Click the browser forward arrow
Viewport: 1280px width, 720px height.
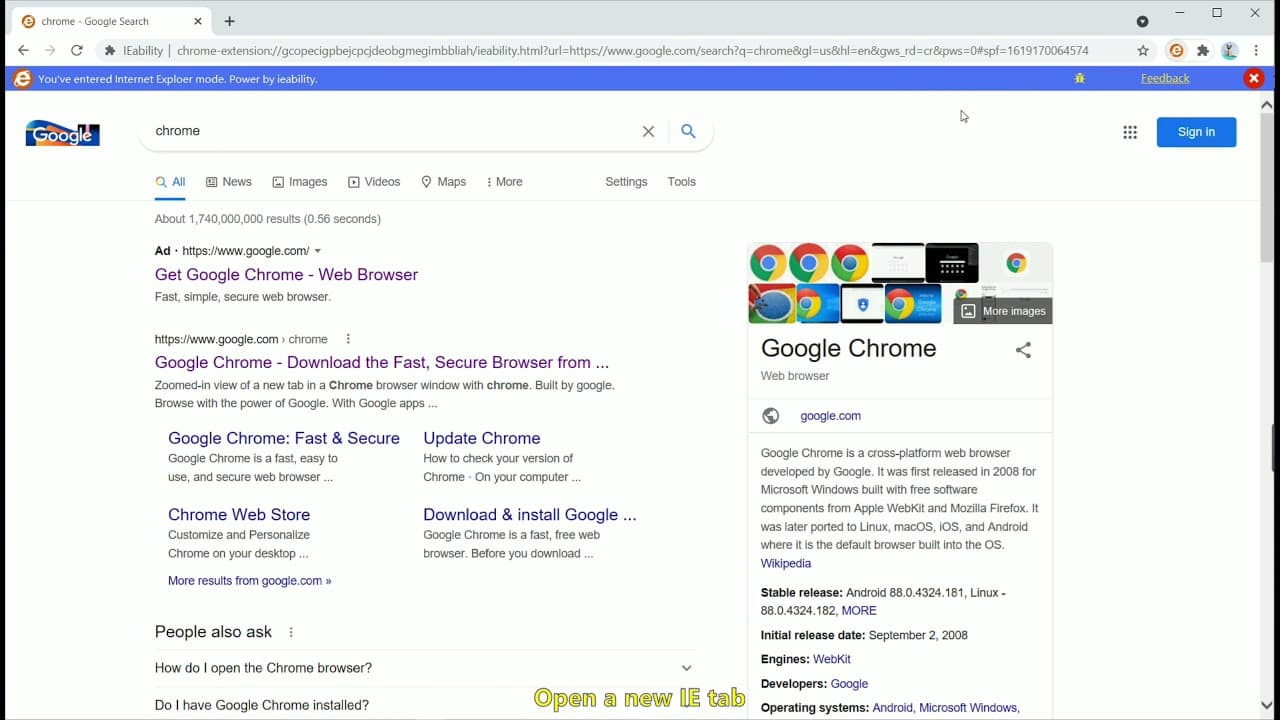pos(49,50)
